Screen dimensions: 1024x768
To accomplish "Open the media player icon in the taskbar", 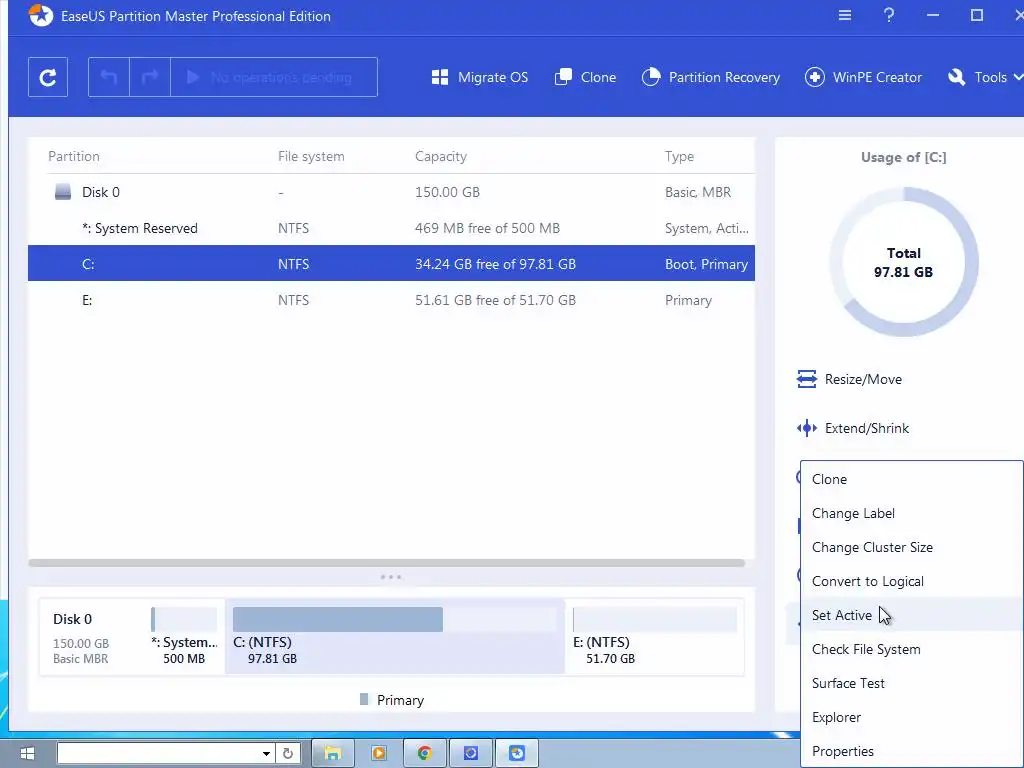I will (x=379, y=753).
